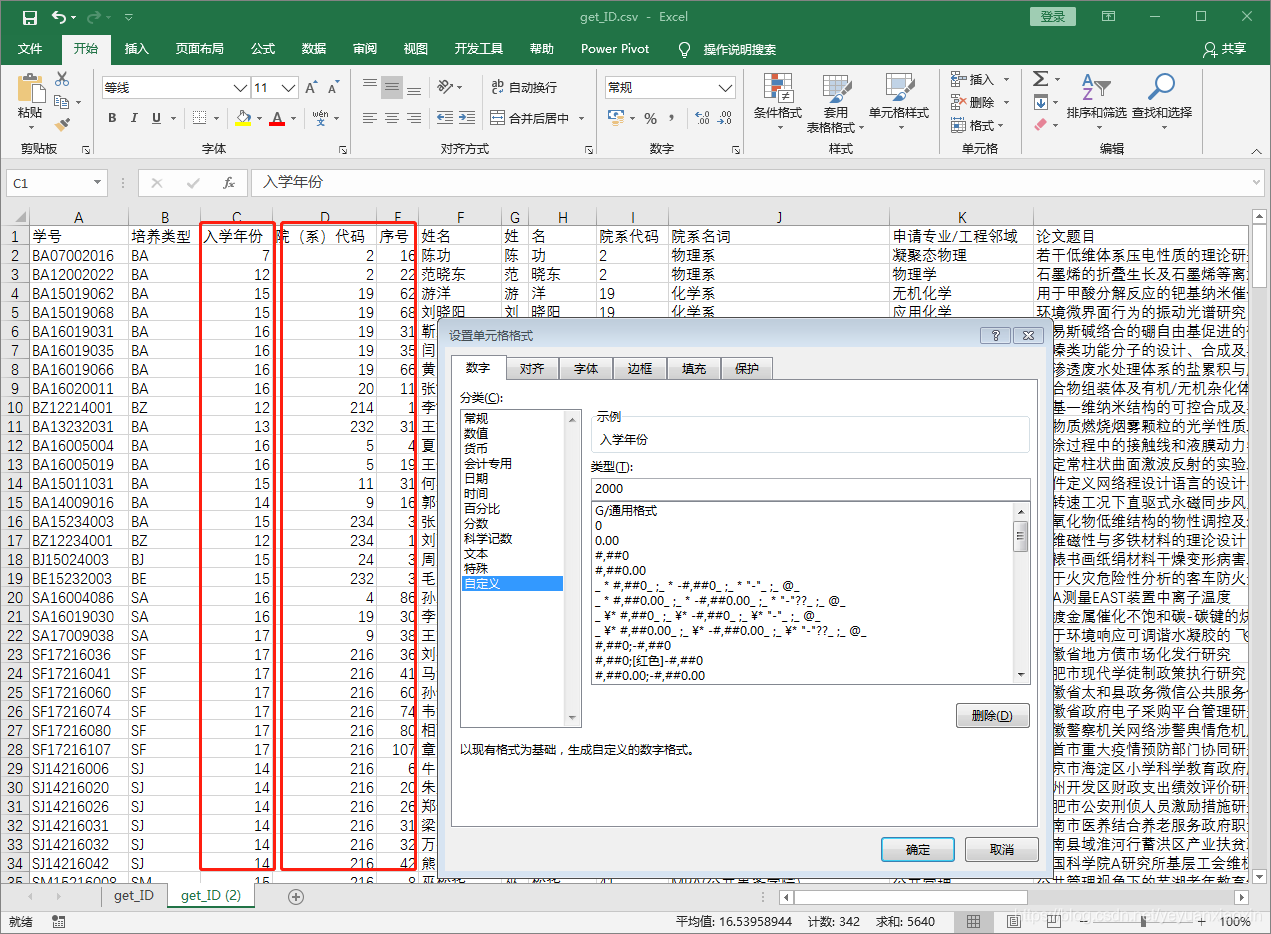Apply yellow fill color swatch
The image size is (1271, 934).
(x=243, y=118)
